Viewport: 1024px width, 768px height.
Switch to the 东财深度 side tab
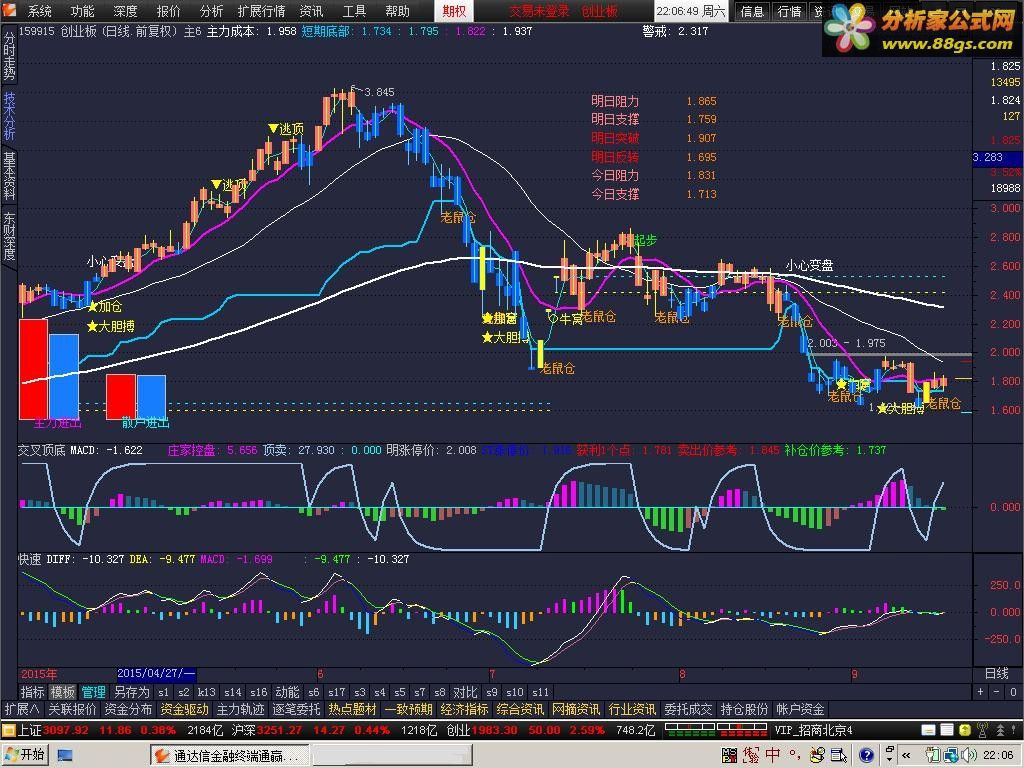tap(9, 236)
